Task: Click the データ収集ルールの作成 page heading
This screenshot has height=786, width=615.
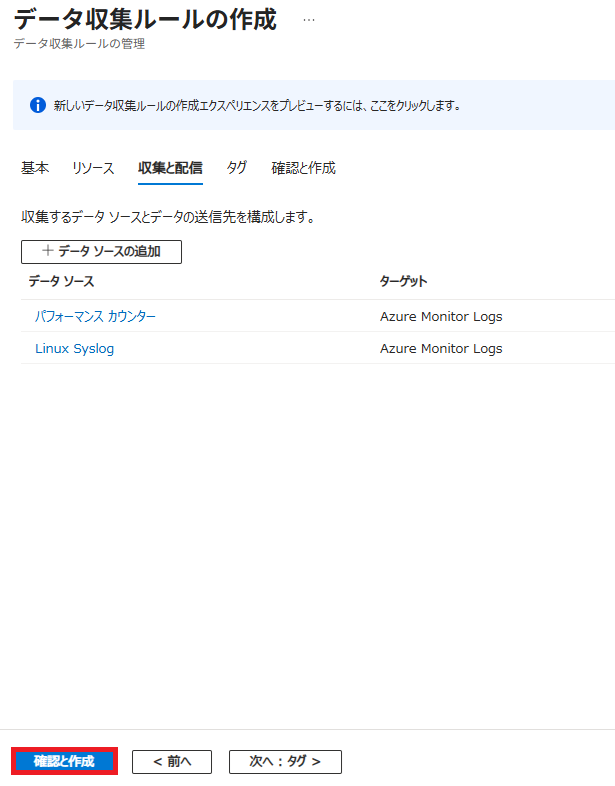Action: (x=145, y=18)
